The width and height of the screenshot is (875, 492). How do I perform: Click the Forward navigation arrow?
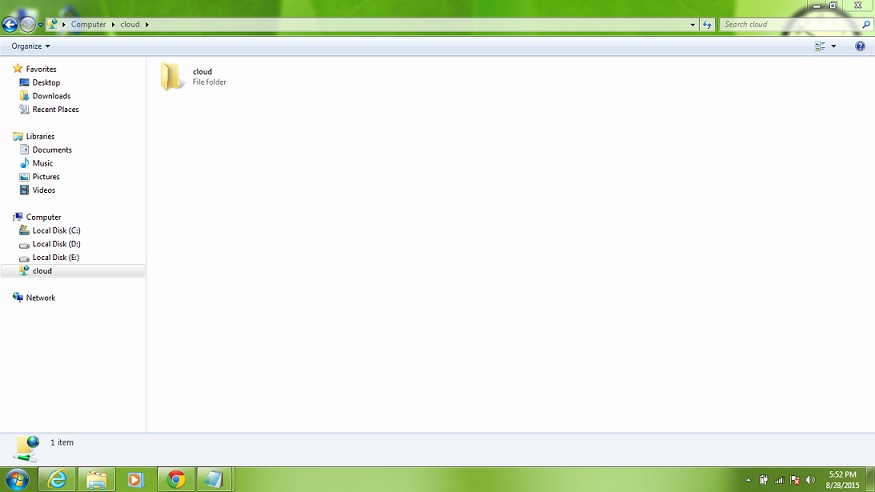tap(27, 25)
